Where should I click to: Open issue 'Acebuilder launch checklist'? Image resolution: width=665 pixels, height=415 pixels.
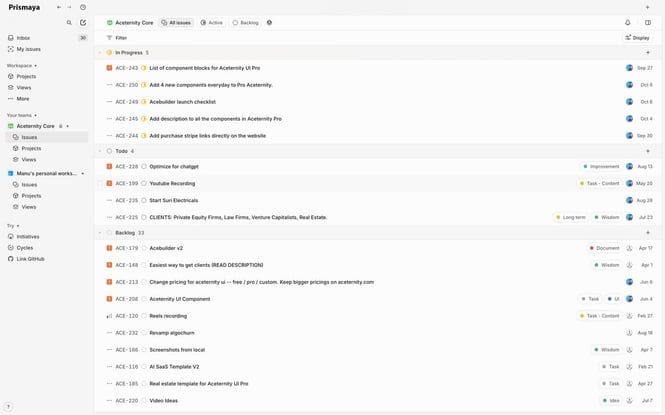[182, 102]
